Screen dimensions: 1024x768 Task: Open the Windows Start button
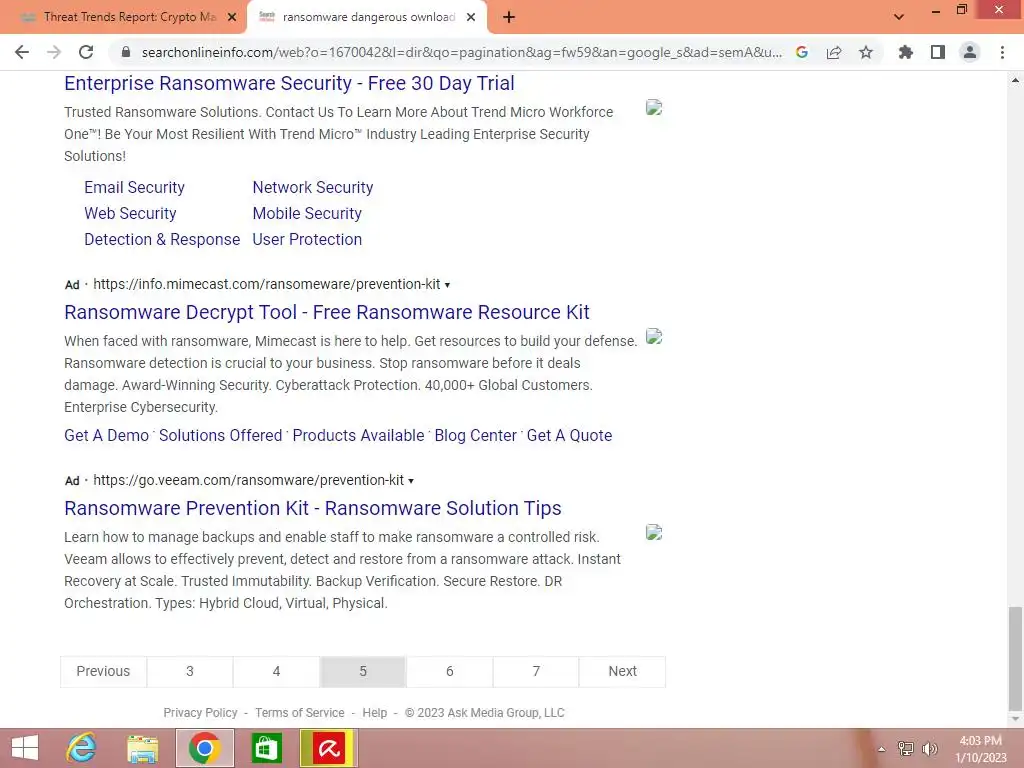(x=25, y=748)
